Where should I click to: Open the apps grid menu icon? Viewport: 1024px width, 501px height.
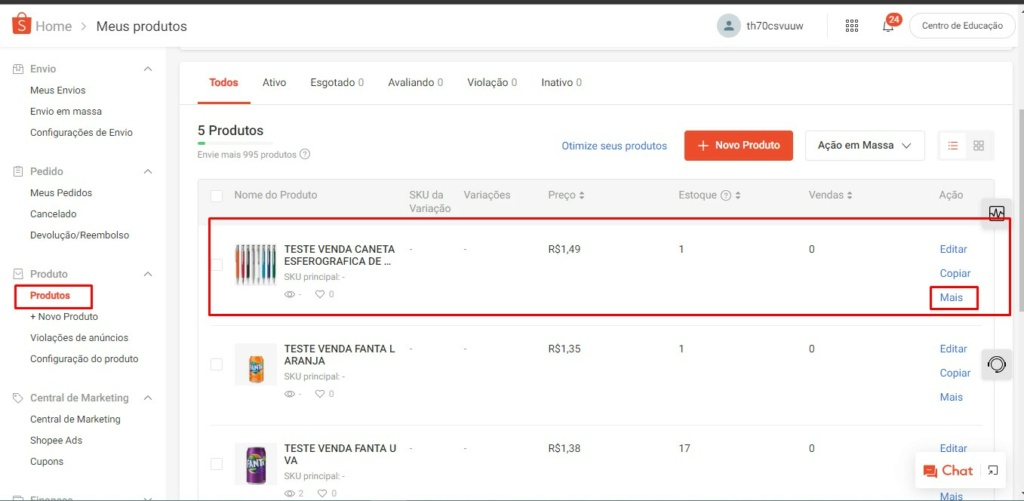852,26
